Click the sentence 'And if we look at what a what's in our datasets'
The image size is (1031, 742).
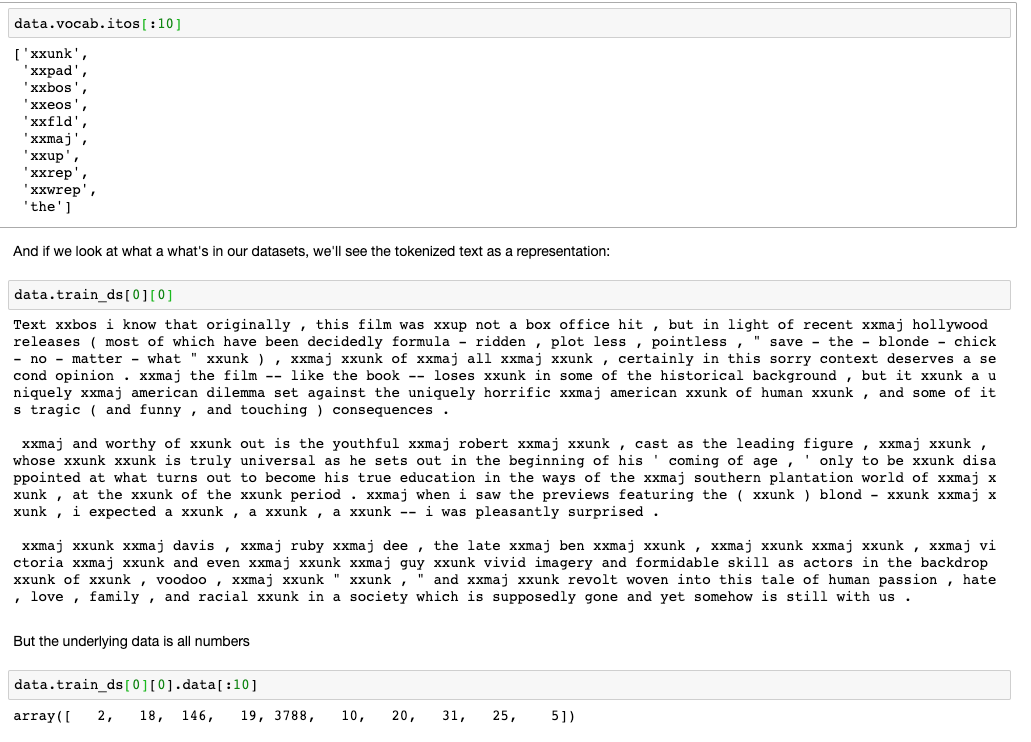pyautogui.click(x=160, y=251)
